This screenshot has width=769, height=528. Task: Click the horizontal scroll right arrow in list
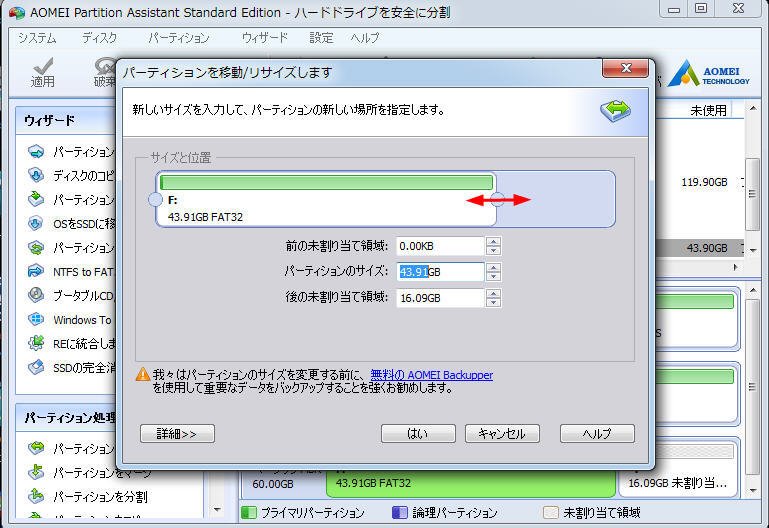735,267
